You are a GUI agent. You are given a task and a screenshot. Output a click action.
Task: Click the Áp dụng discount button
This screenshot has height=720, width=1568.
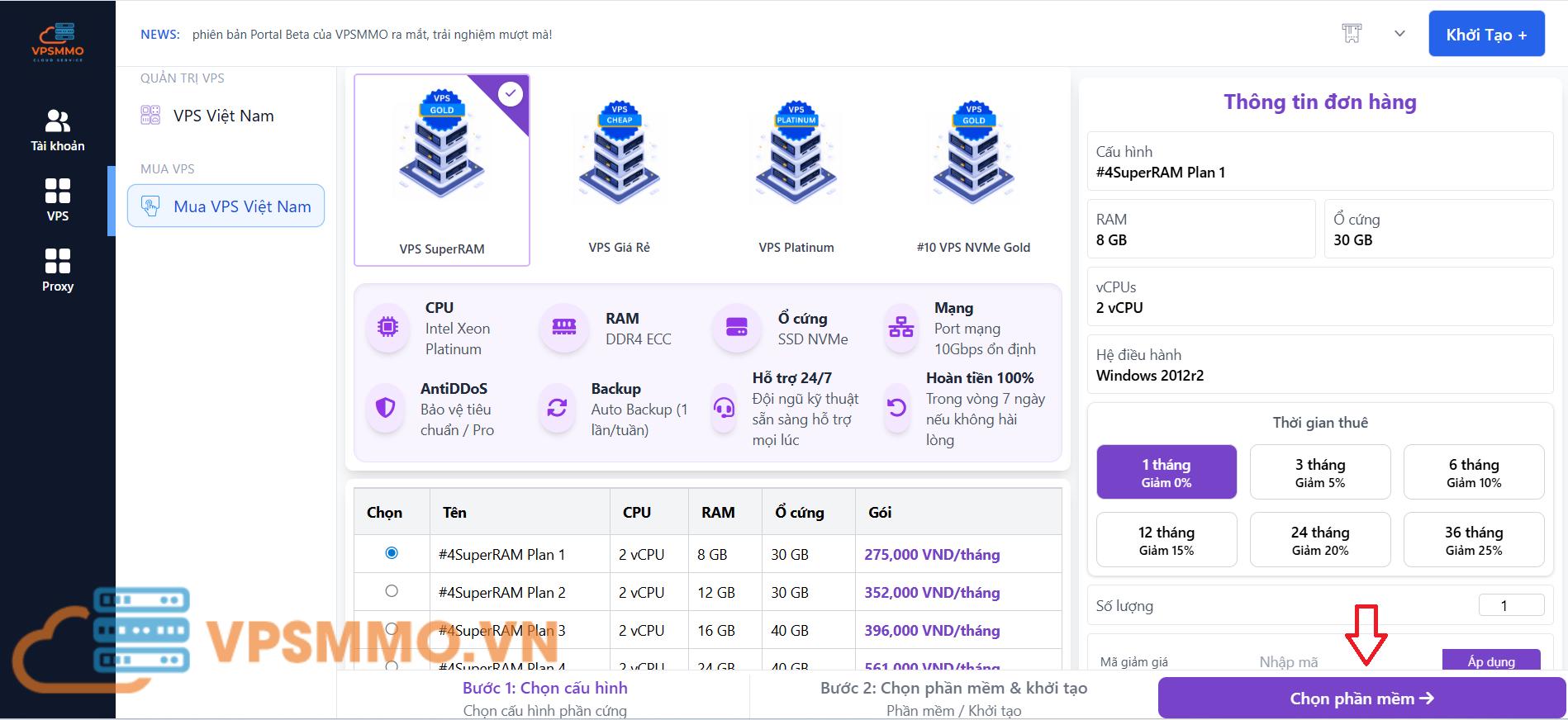tap(1490, 661)
